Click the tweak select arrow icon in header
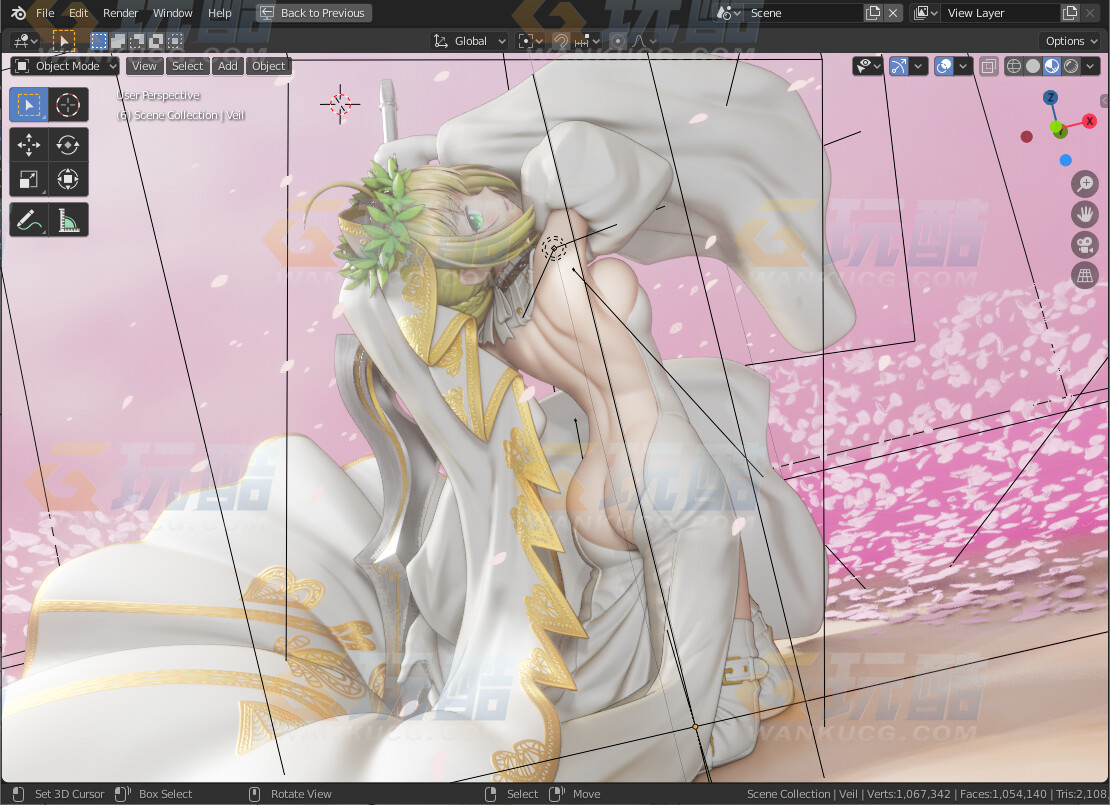Screen dimensions: 1110x805 pos(64,41)
